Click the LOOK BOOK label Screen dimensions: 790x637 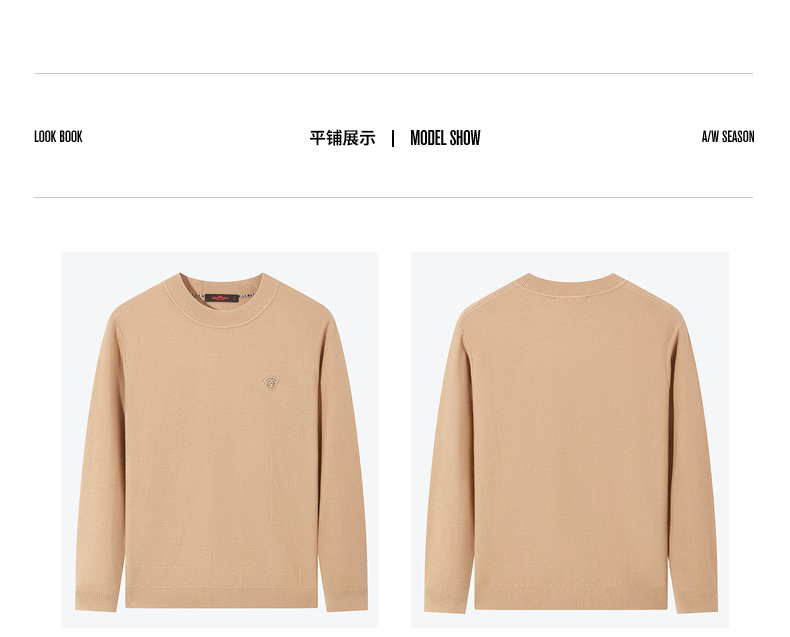[58, 137]
